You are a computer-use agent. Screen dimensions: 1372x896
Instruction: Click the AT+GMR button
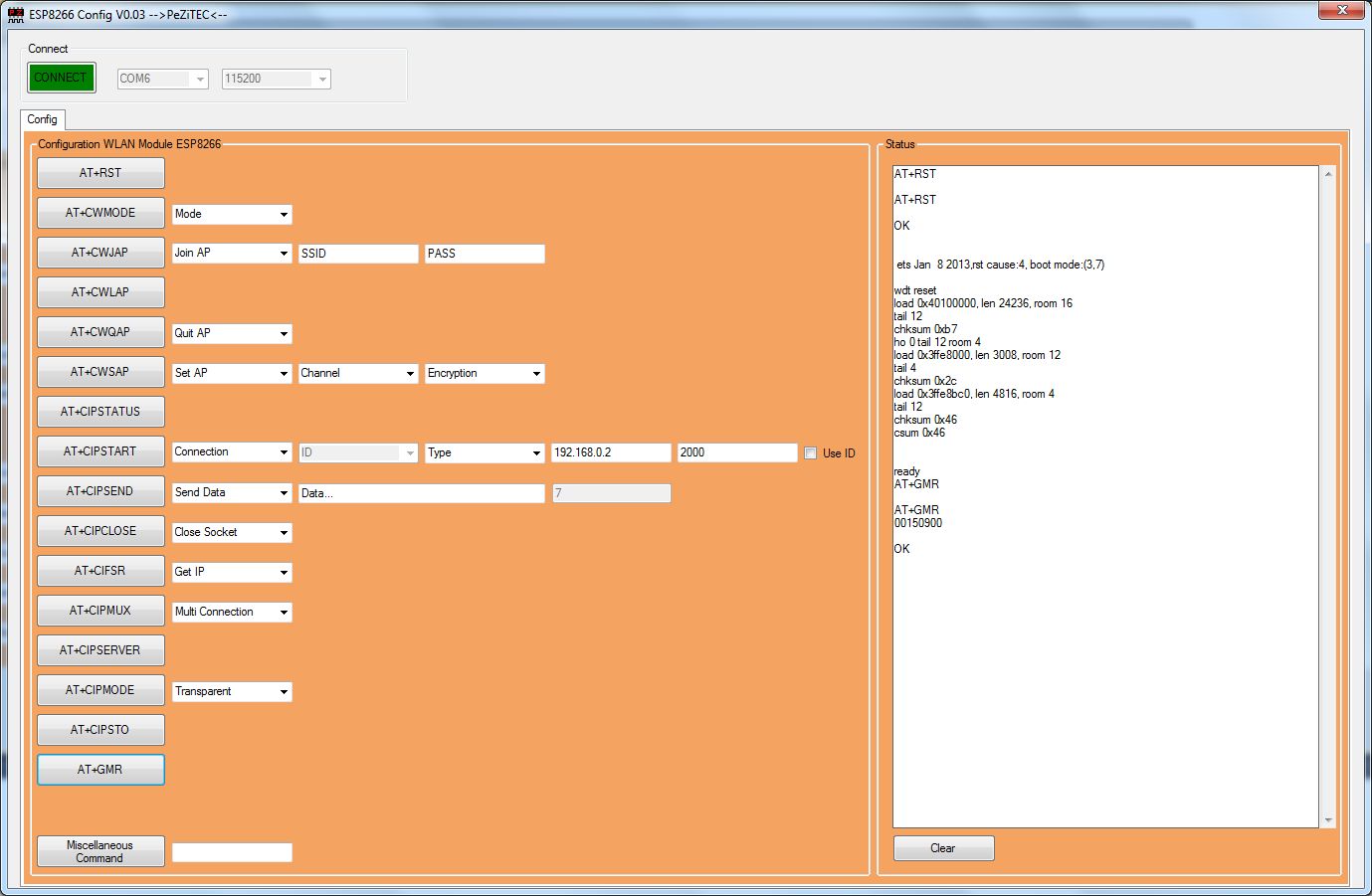(x=100, y=770)
